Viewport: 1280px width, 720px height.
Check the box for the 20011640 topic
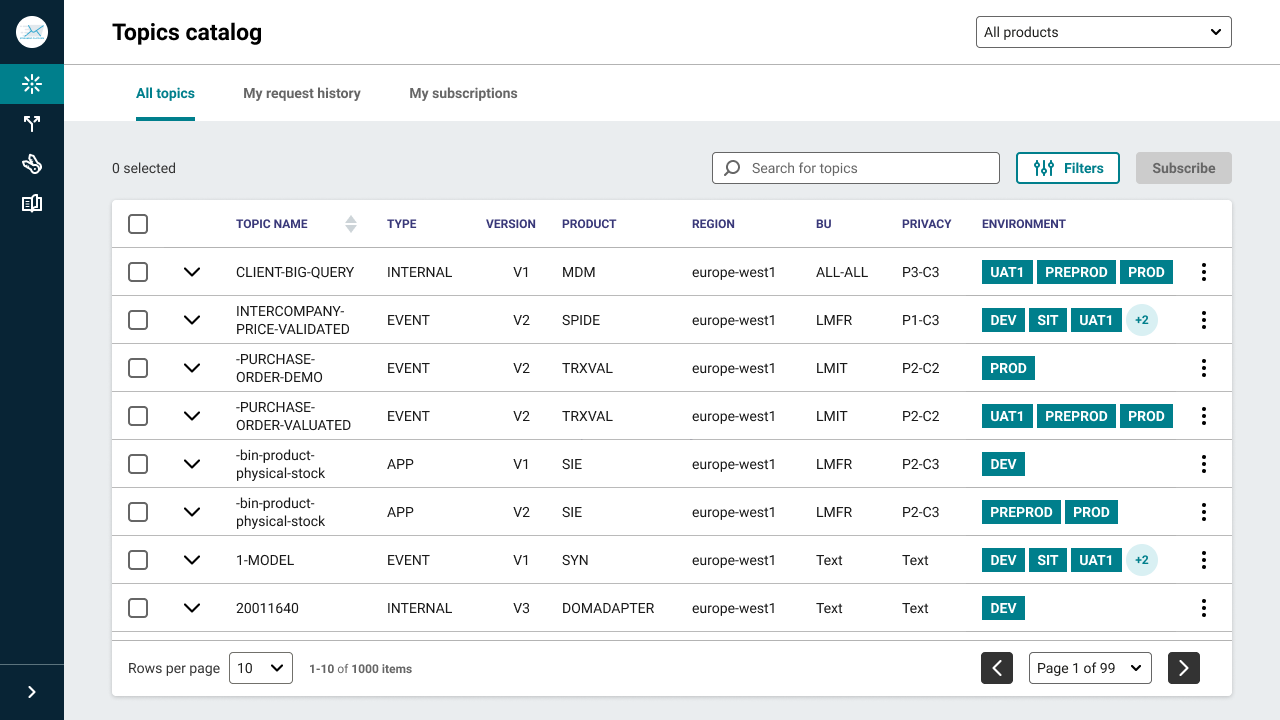coord(138,608)
